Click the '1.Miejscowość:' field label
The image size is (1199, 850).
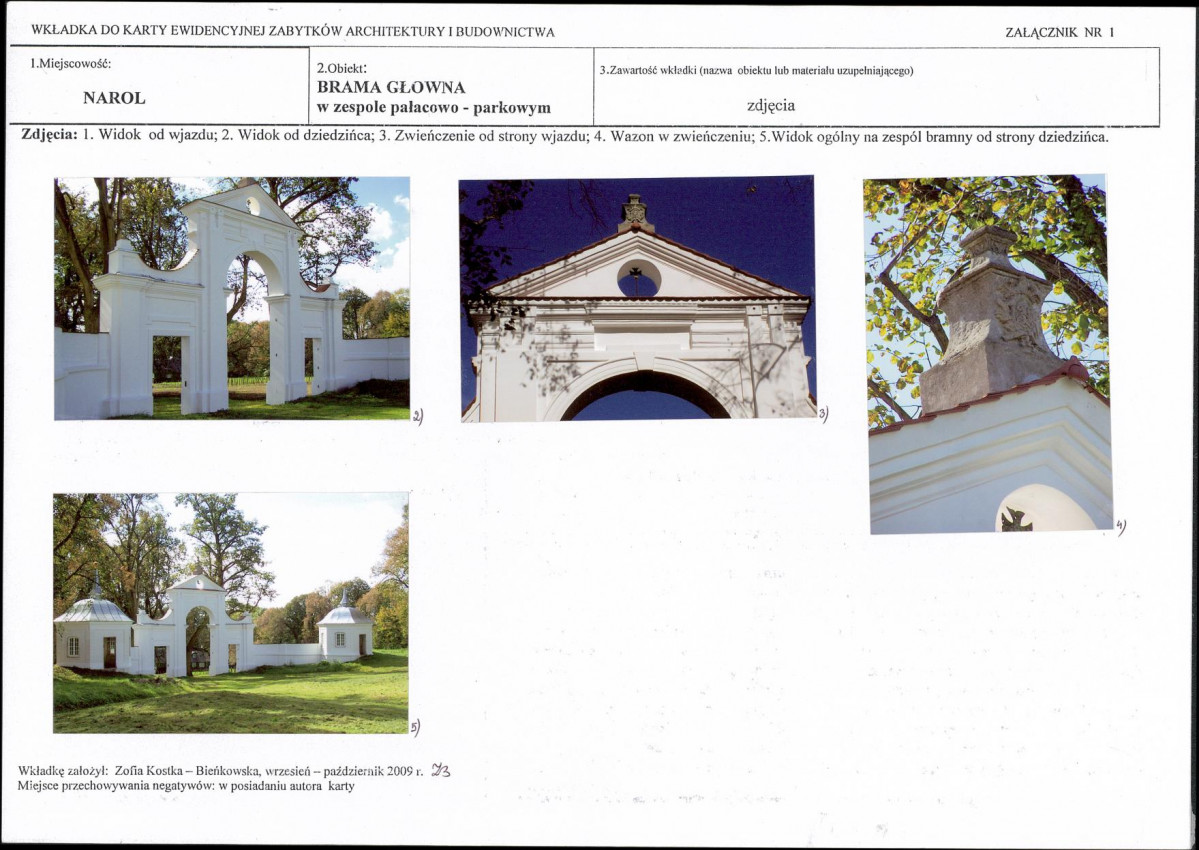click(70, 64)
